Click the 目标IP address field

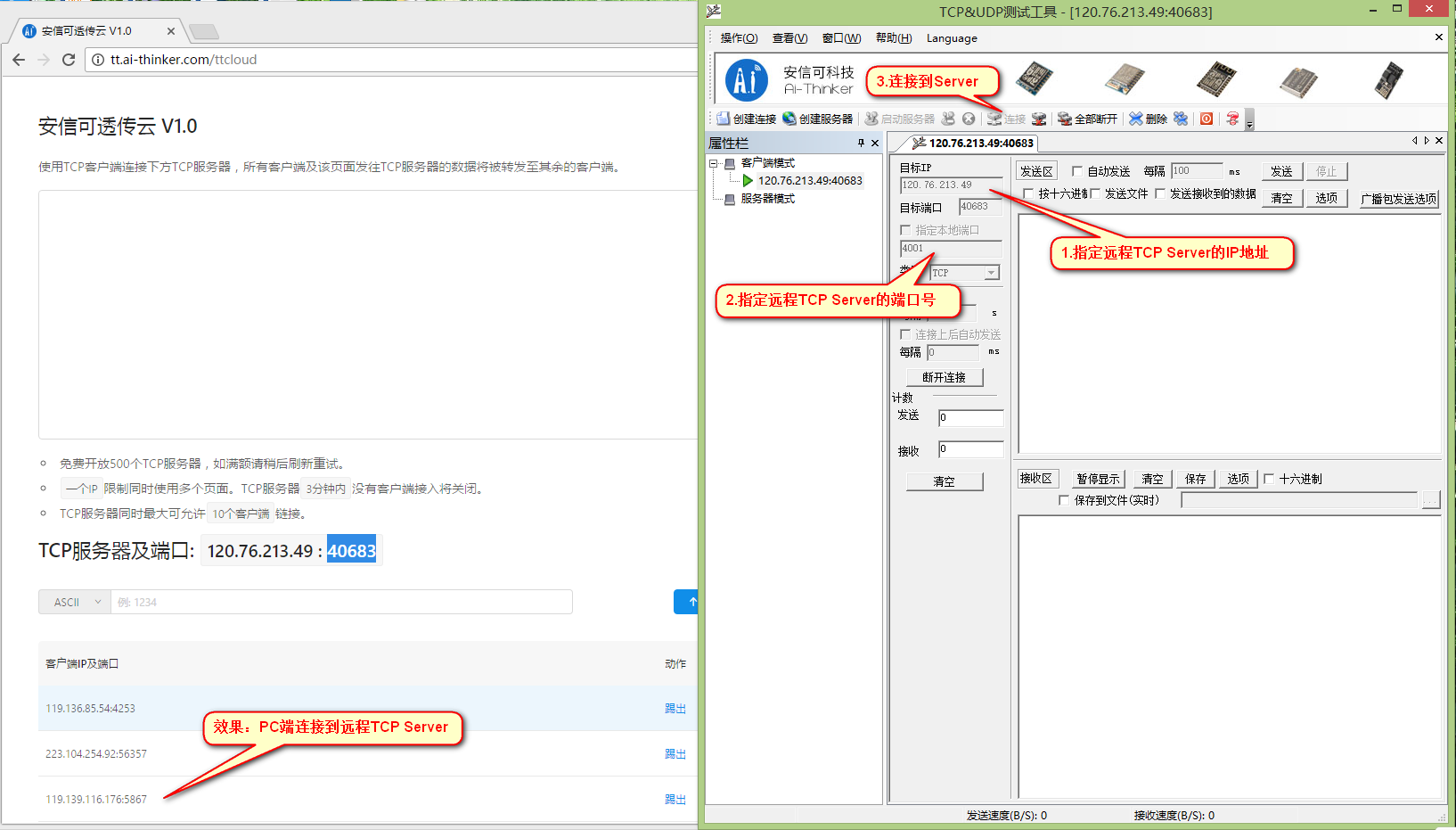tap(951, 185)
